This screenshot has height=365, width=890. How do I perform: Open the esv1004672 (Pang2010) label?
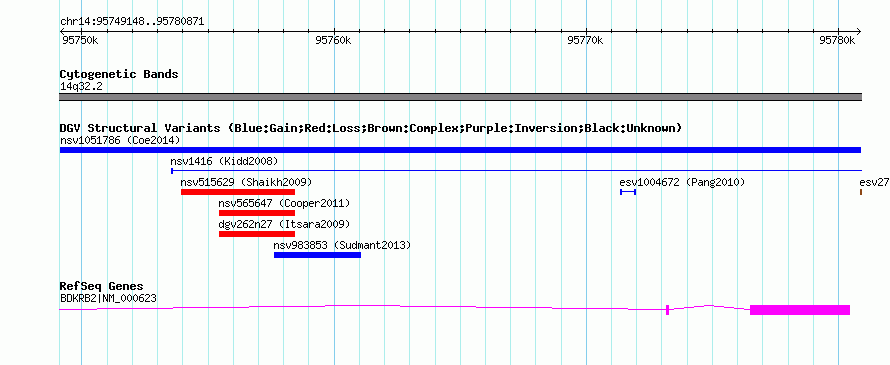point(682,182)
